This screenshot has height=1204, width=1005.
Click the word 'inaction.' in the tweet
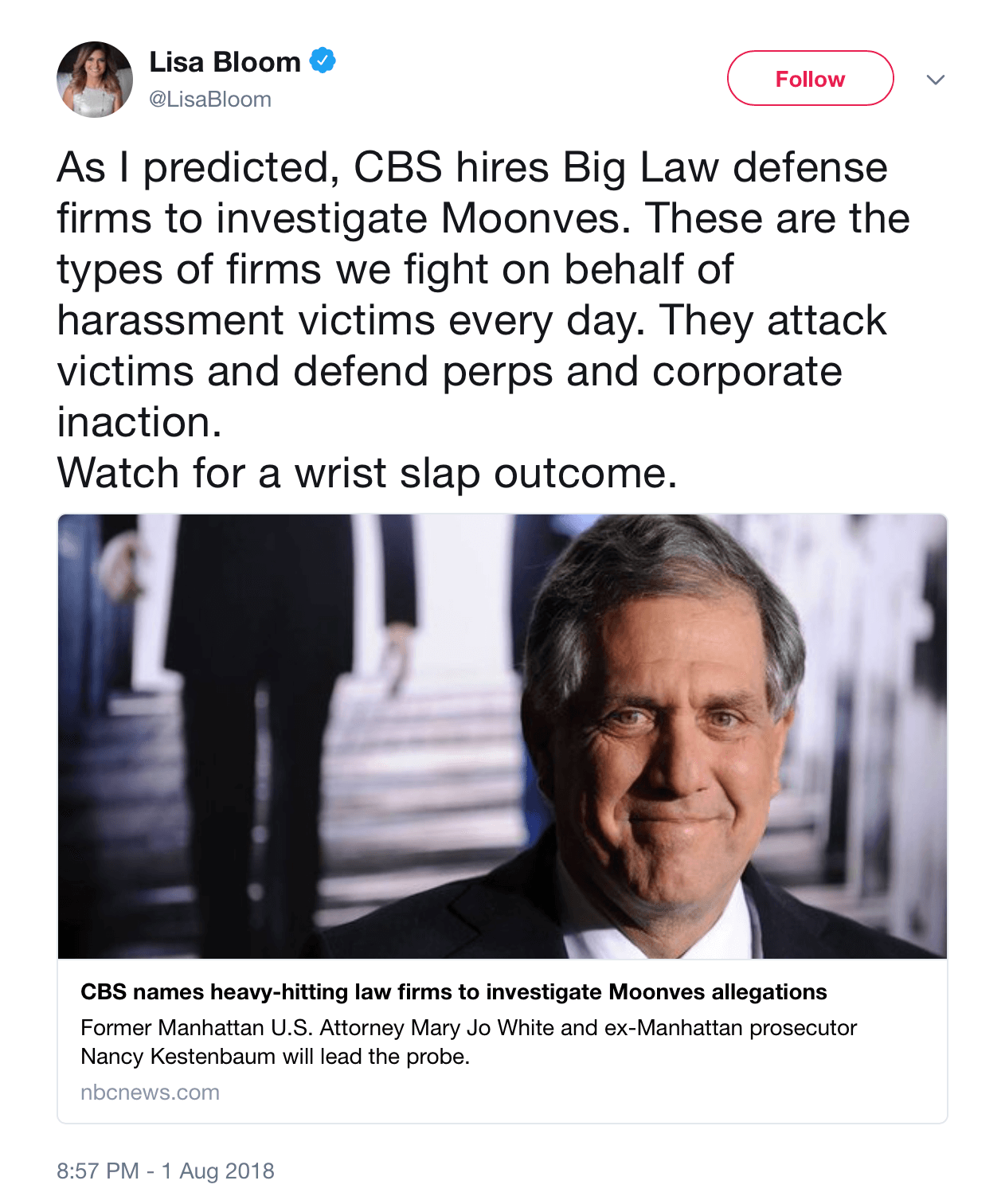(x=139, y=422)
